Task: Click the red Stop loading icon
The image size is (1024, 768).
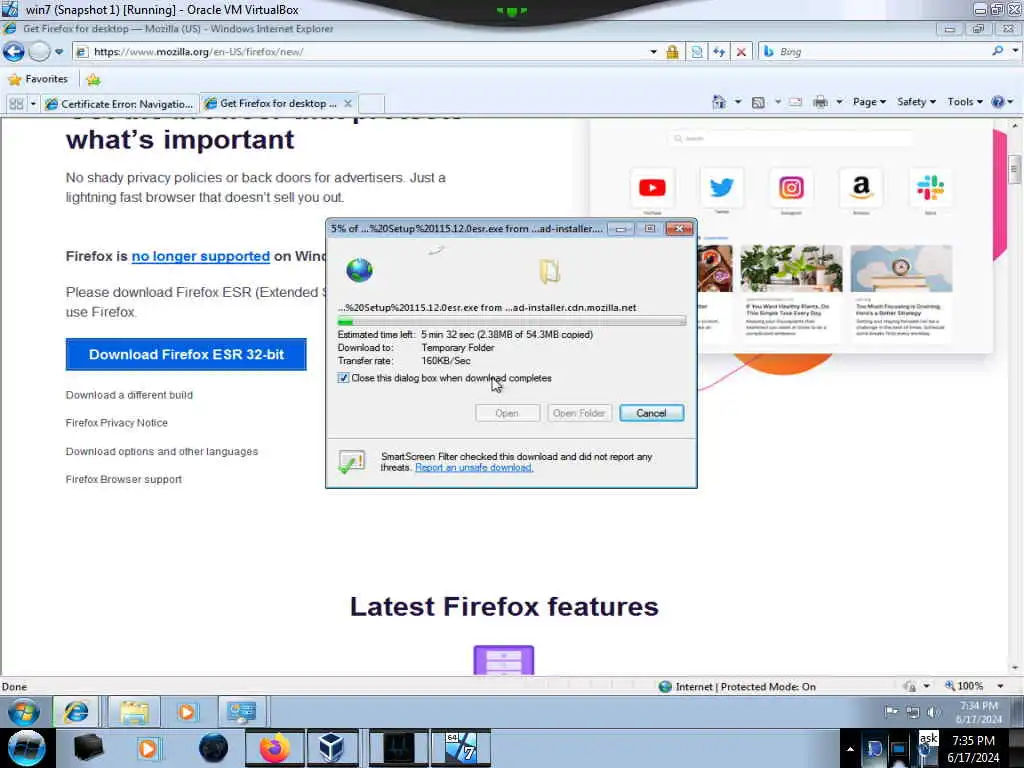Action: click(x=741, y=52)
